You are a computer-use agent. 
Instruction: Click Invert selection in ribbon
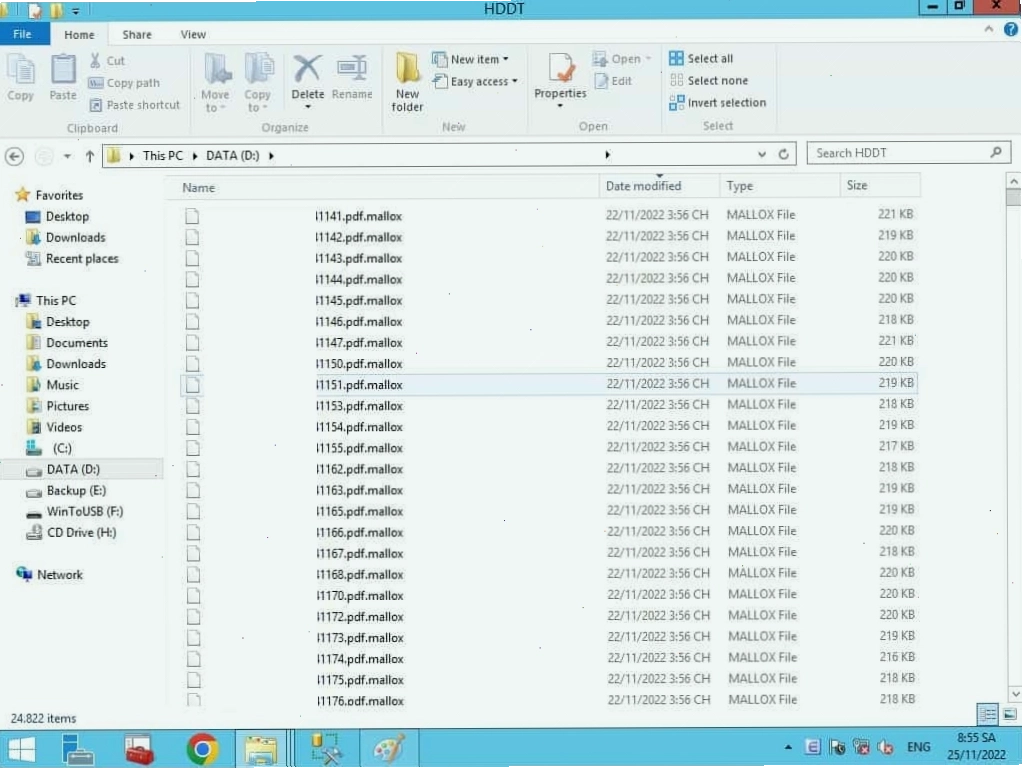pyautogui.click(x=718, y=103)
